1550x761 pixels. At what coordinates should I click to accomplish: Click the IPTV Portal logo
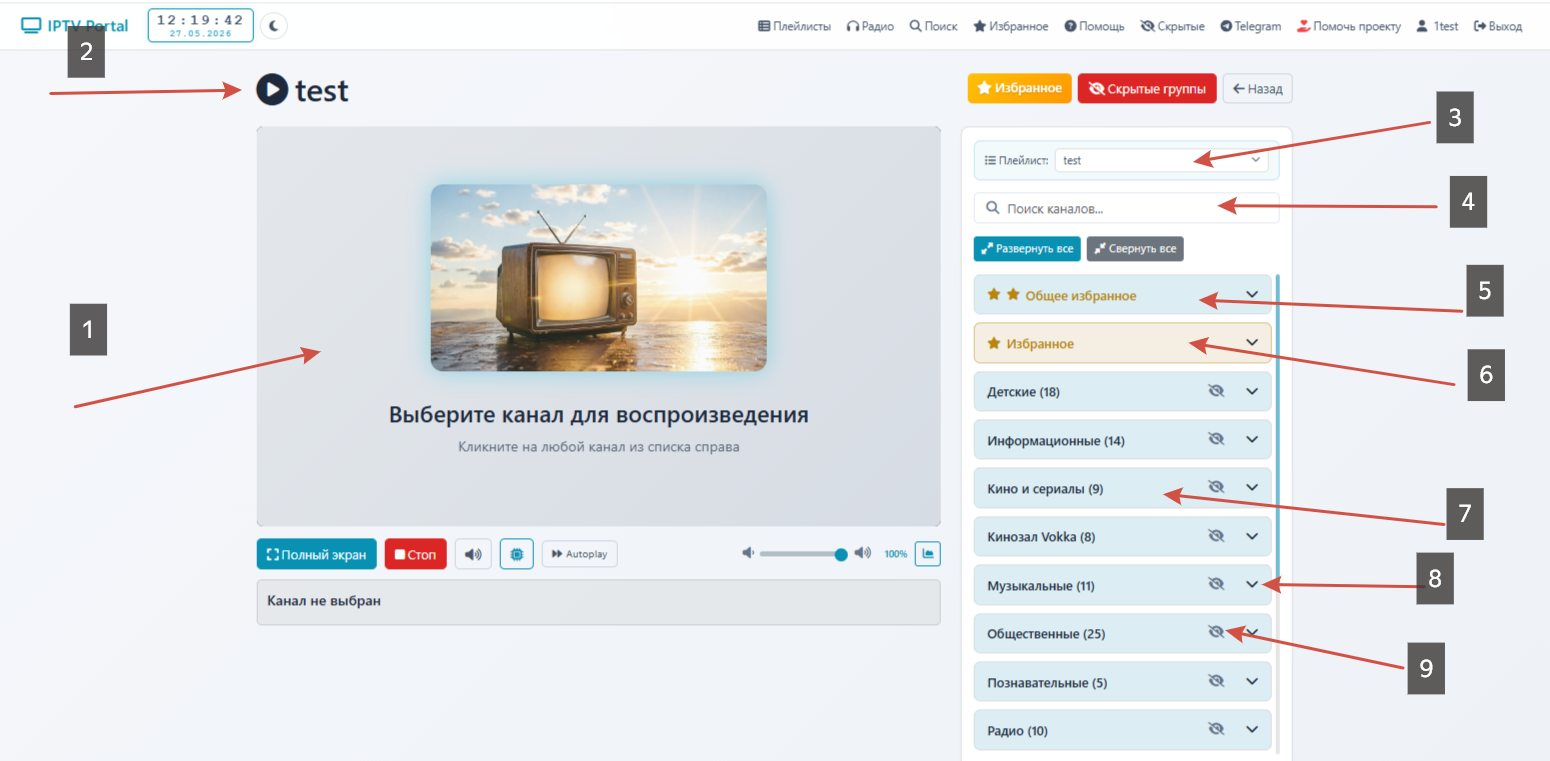[75, 26]
